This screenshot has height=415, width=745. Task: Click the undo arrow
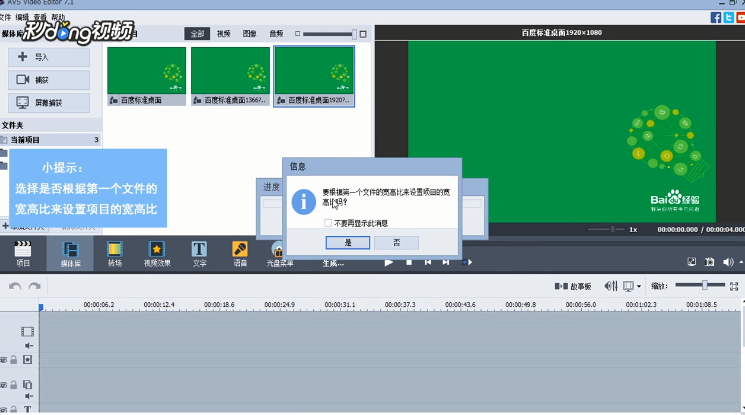point(15,286)
